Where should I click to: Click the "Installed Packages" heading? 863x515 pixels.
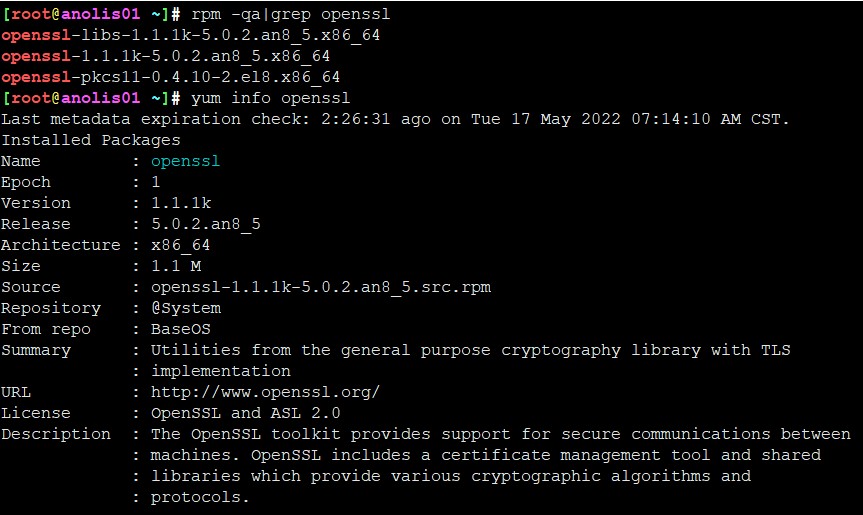point(90,140)
